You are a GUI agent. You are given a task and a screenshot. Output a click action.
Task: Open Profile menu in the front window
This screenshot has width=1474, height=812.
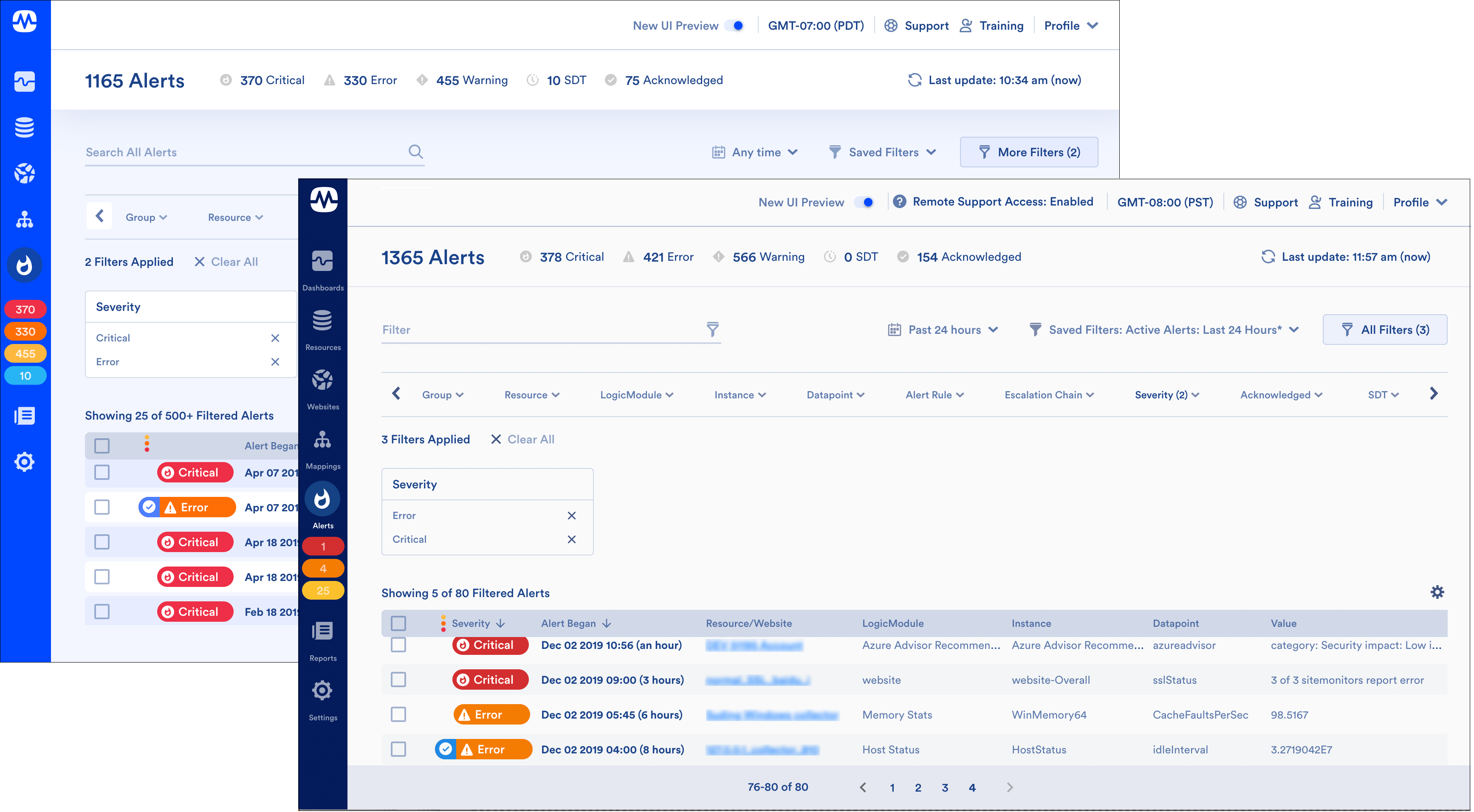[1420, 203]
